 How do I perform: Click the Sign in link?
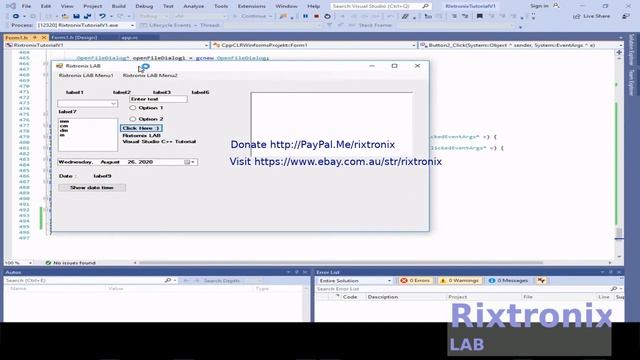pyautogui.click(x=539, y=6)
